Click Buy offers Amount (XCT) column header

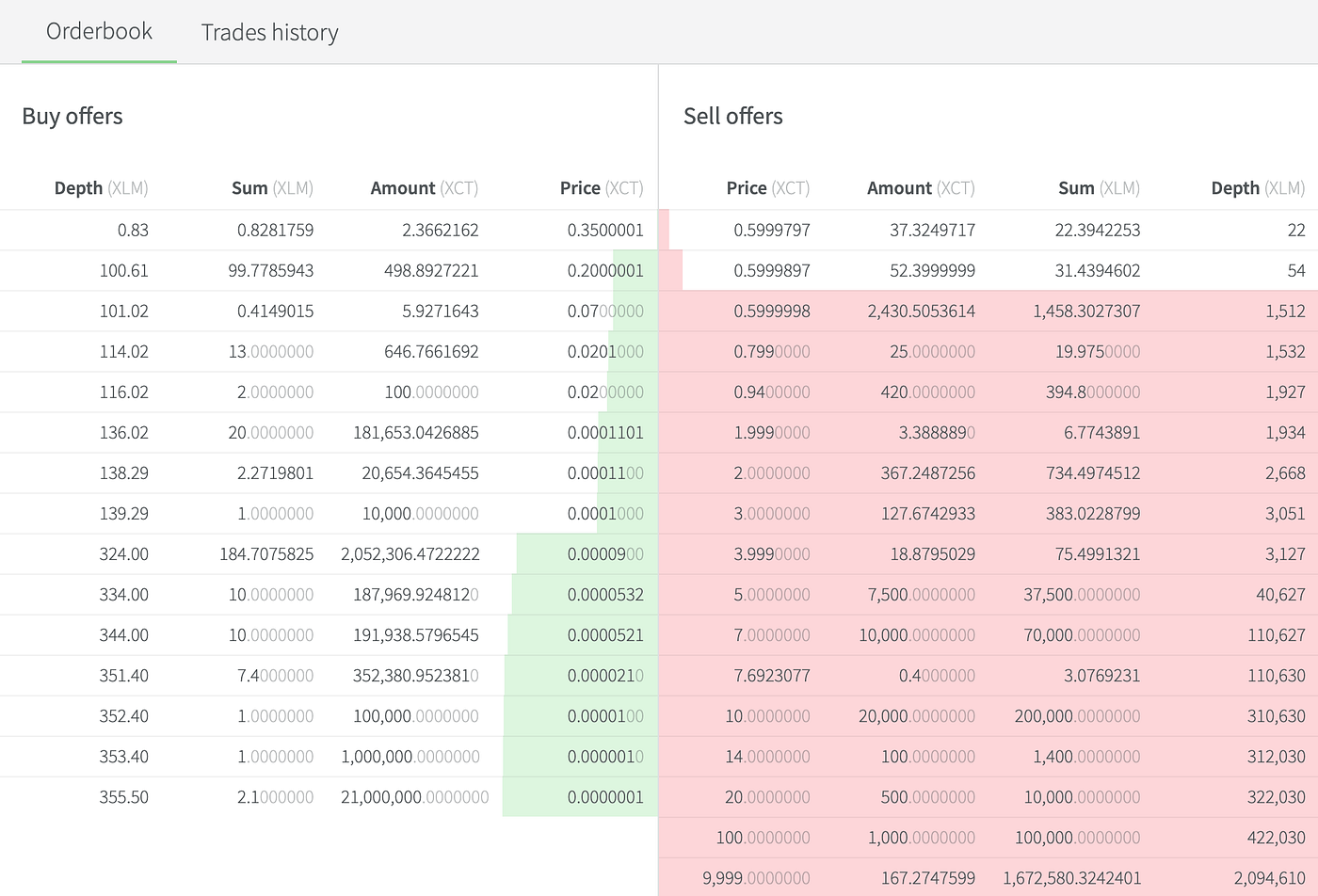pos(425,187)
